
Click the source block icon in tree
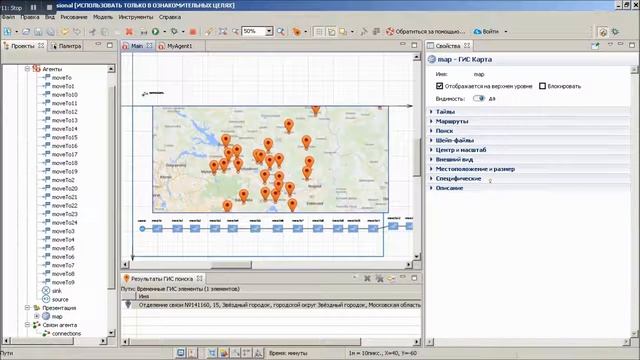click(46, 299)
